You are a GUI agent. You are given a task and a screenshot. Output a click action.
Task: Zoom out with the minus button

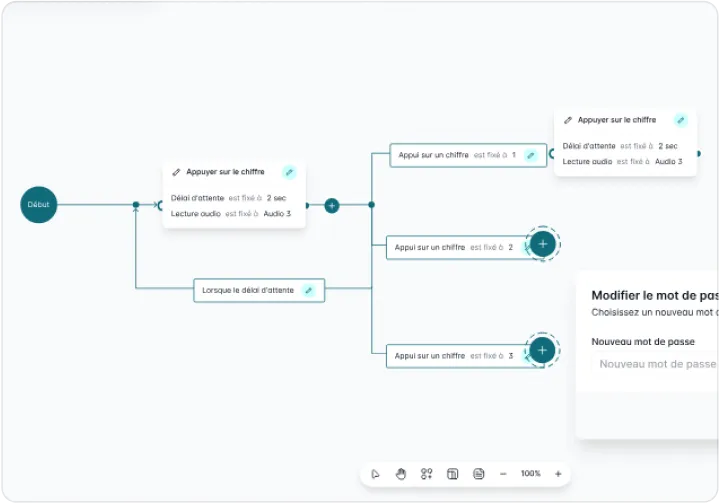(503, 474)
